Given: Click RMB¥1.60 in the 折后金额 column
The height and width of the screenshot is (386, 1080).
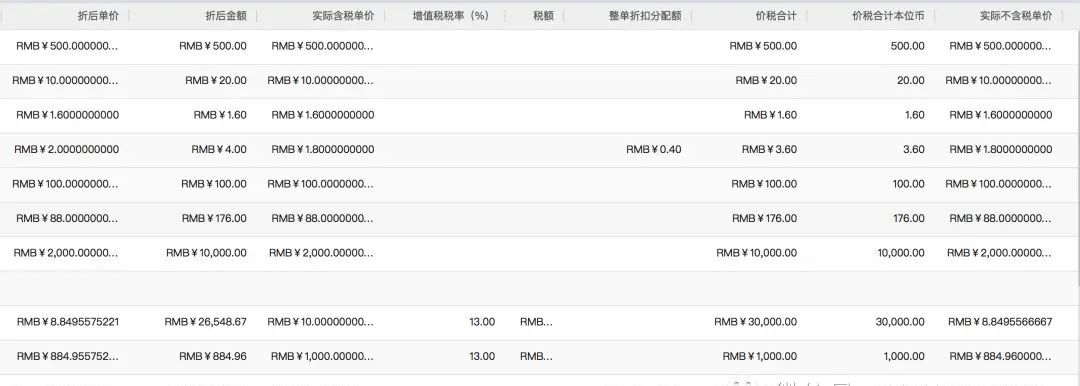Looking at the screenshot, I should pos(220,115).
